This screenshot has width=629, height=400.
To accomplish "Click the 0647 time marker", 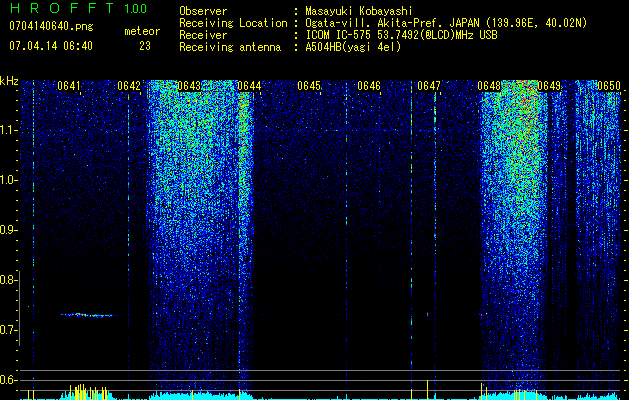I will click(429, 86).
